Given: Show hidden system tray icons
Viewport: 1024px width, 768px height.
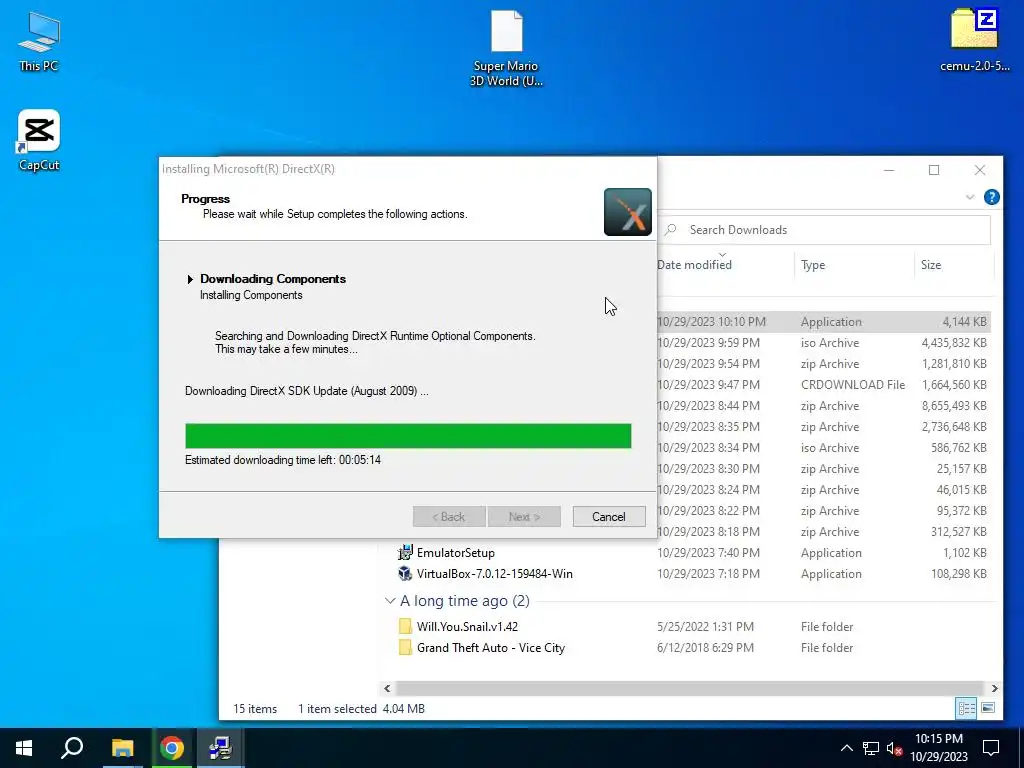Looking at the screenshot, I should [x=846, y=748].
